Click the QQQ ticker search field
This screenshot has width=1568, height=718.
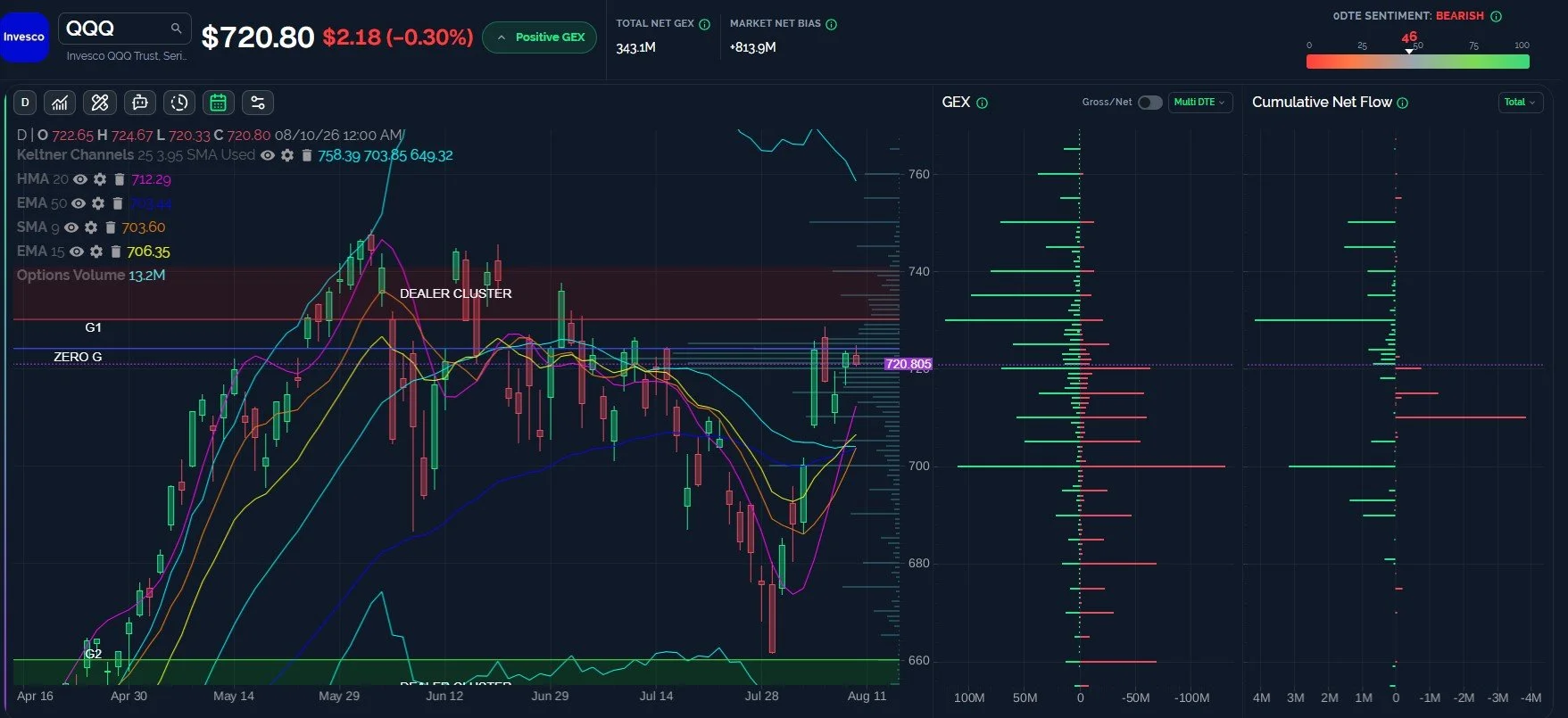(125, 29)
